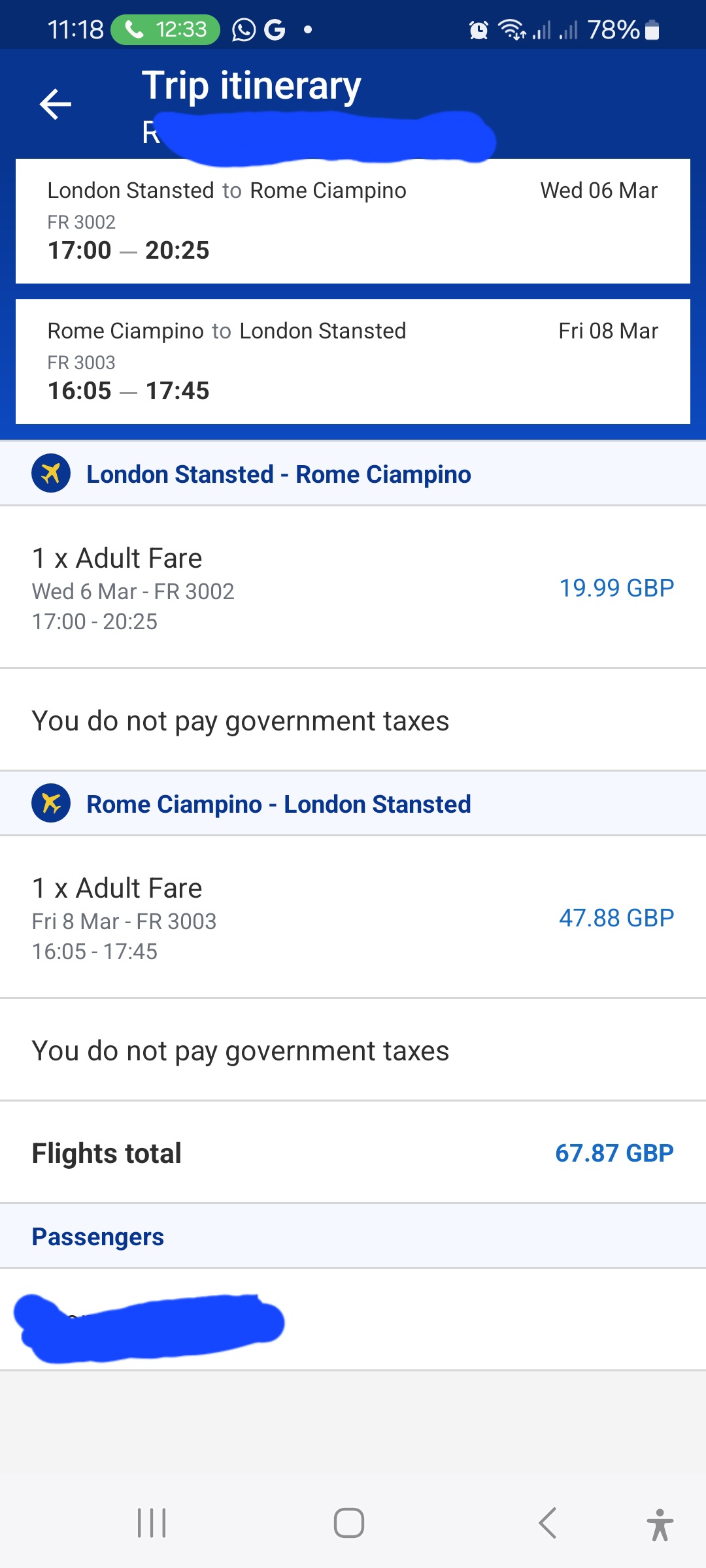The height and width of the screenshot is (1568, 706).
Task: Select the London Stansted - Rome Ciampino header
Action: pos(353,474)
